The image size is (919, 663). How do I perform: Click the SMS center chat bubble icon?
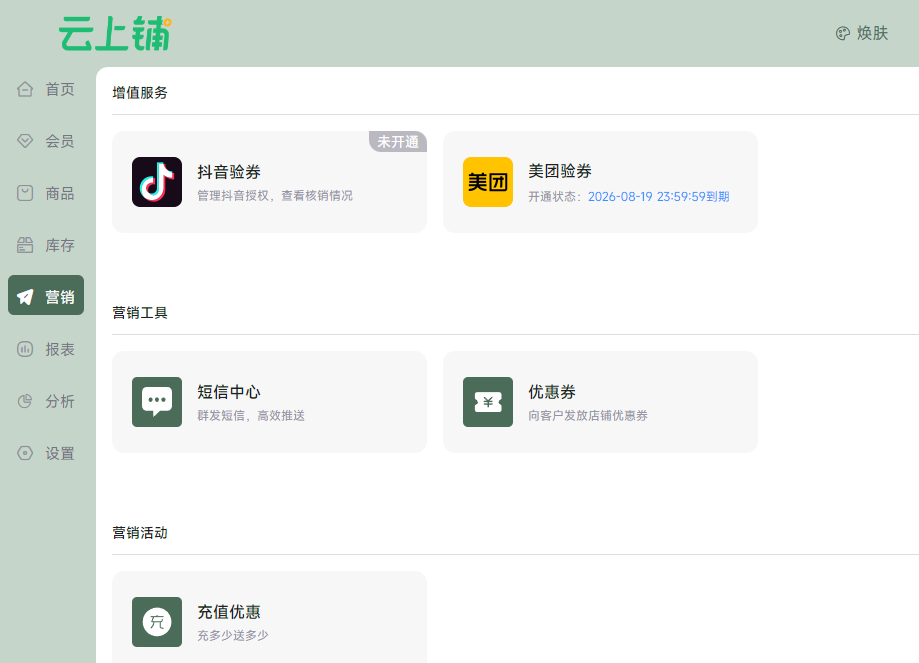[157, 402]
